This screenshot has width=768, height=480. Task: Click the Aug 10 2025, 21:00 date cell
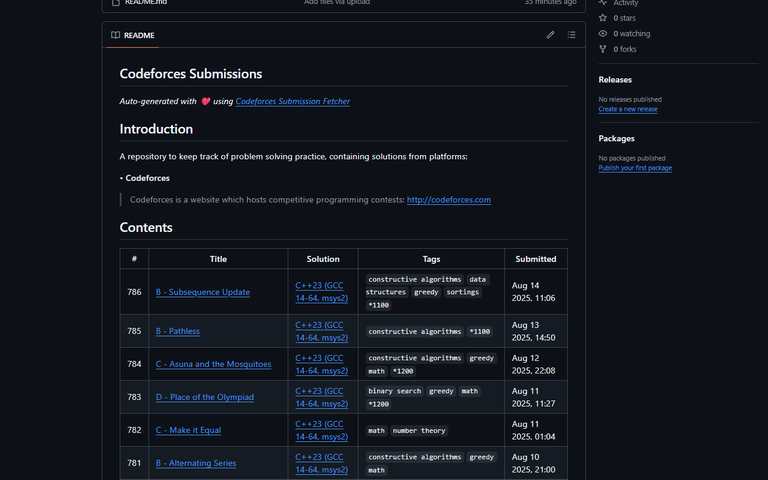[x=536, y=463]
